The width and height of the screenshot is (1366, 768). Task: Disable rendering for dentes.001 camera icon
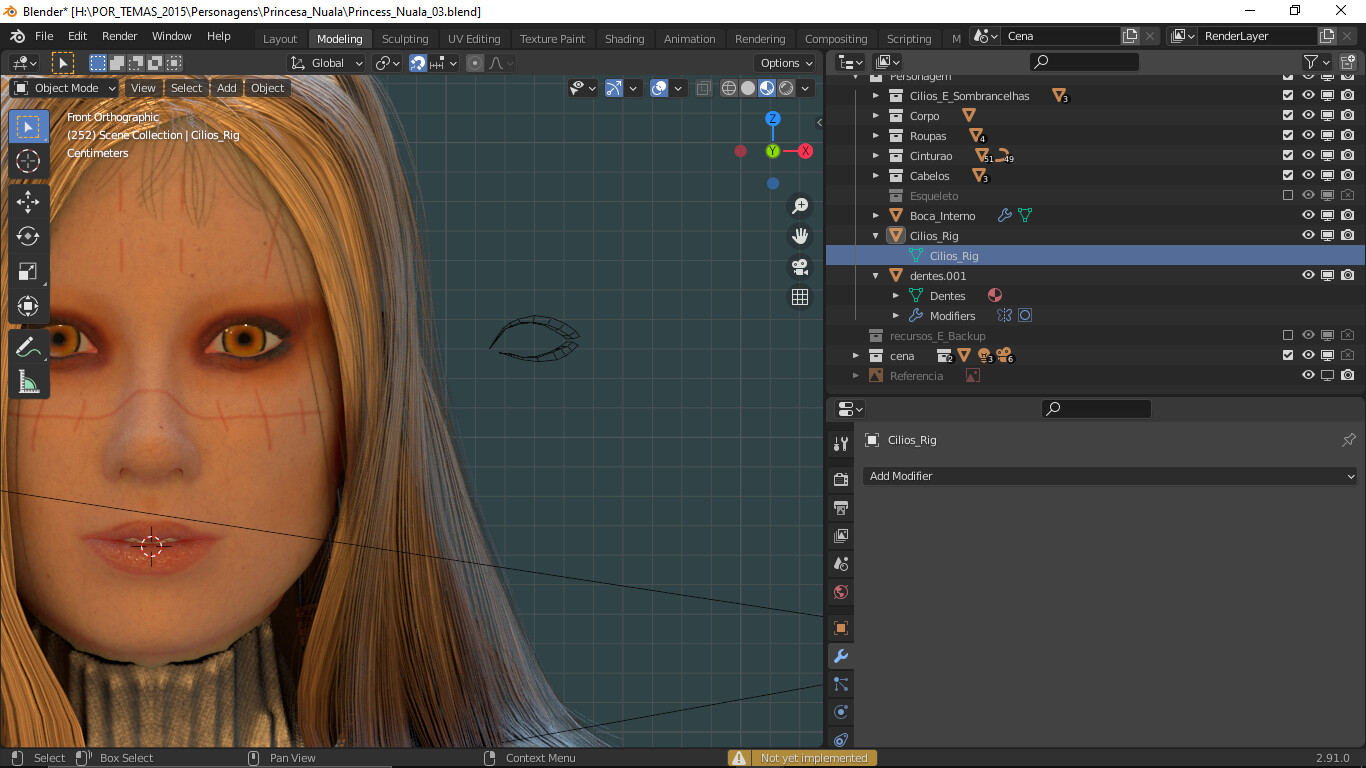[x=1348, y=276]
